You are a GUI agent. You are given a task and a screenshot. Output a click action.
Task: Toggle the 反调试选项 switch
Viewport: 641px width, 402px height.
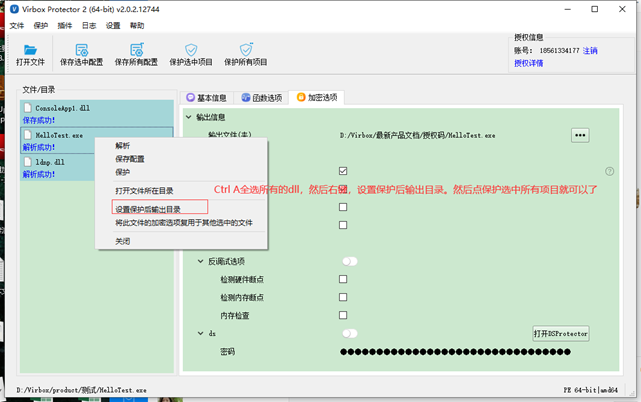(350, 261)
